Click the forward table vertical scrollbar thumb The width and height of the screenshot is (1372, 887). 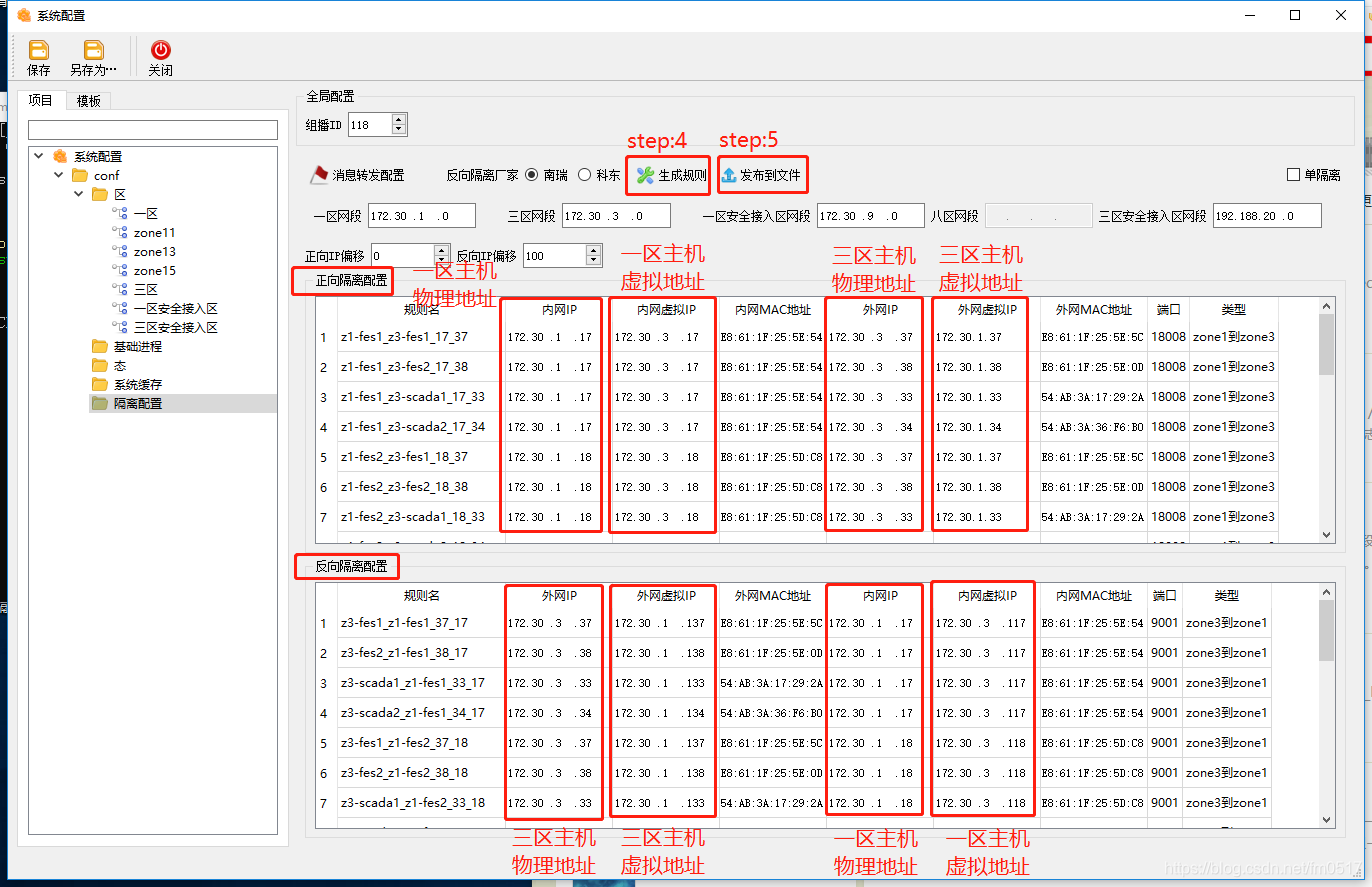tap(1326, 345)
